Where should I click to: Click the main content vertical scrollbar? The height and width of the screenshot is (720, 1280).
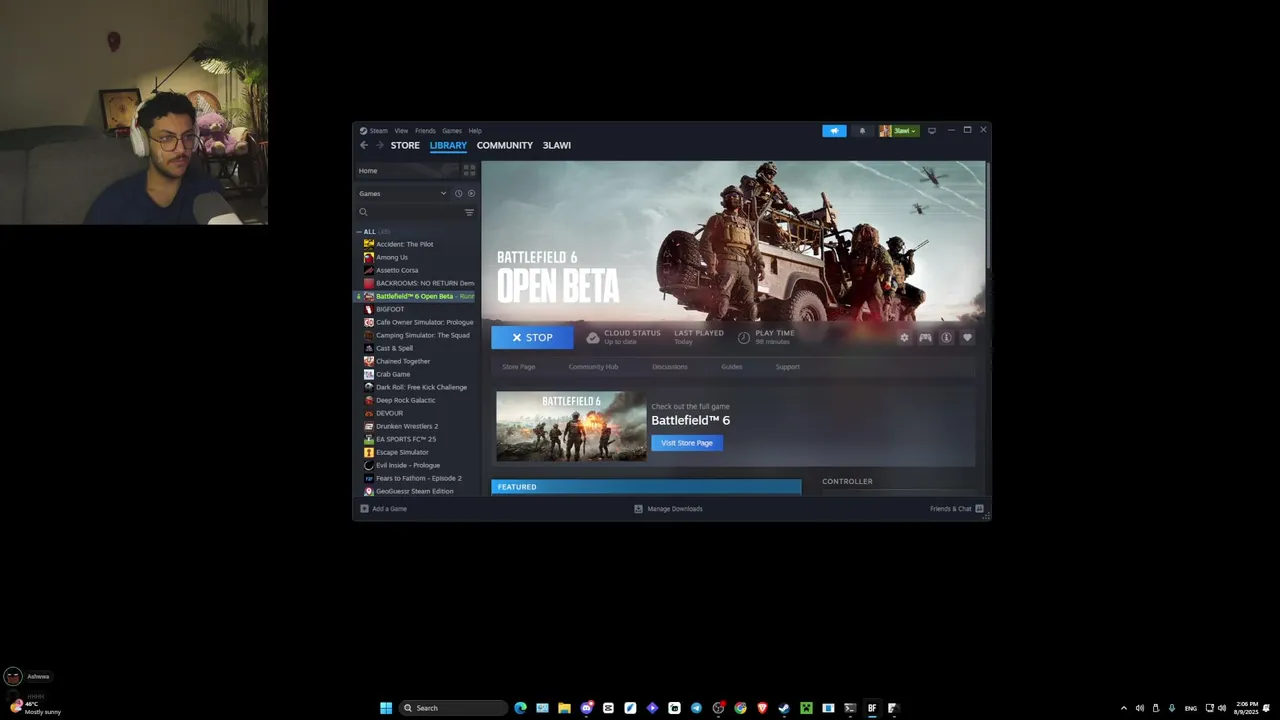(987, 215)
